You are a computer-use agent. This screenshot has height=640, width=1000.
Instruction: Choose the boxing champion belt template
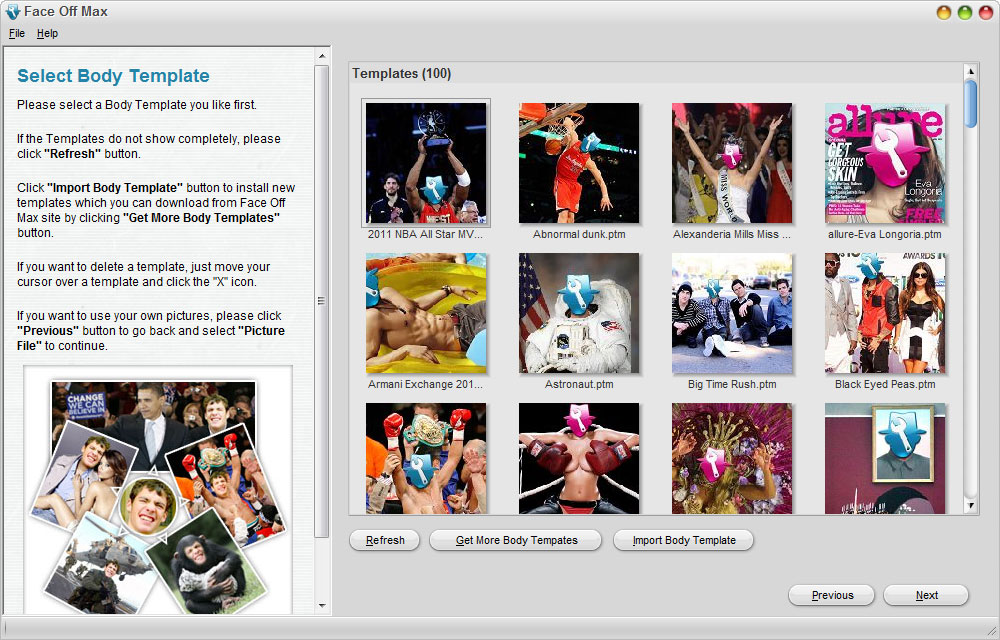(x=426, y=458)
